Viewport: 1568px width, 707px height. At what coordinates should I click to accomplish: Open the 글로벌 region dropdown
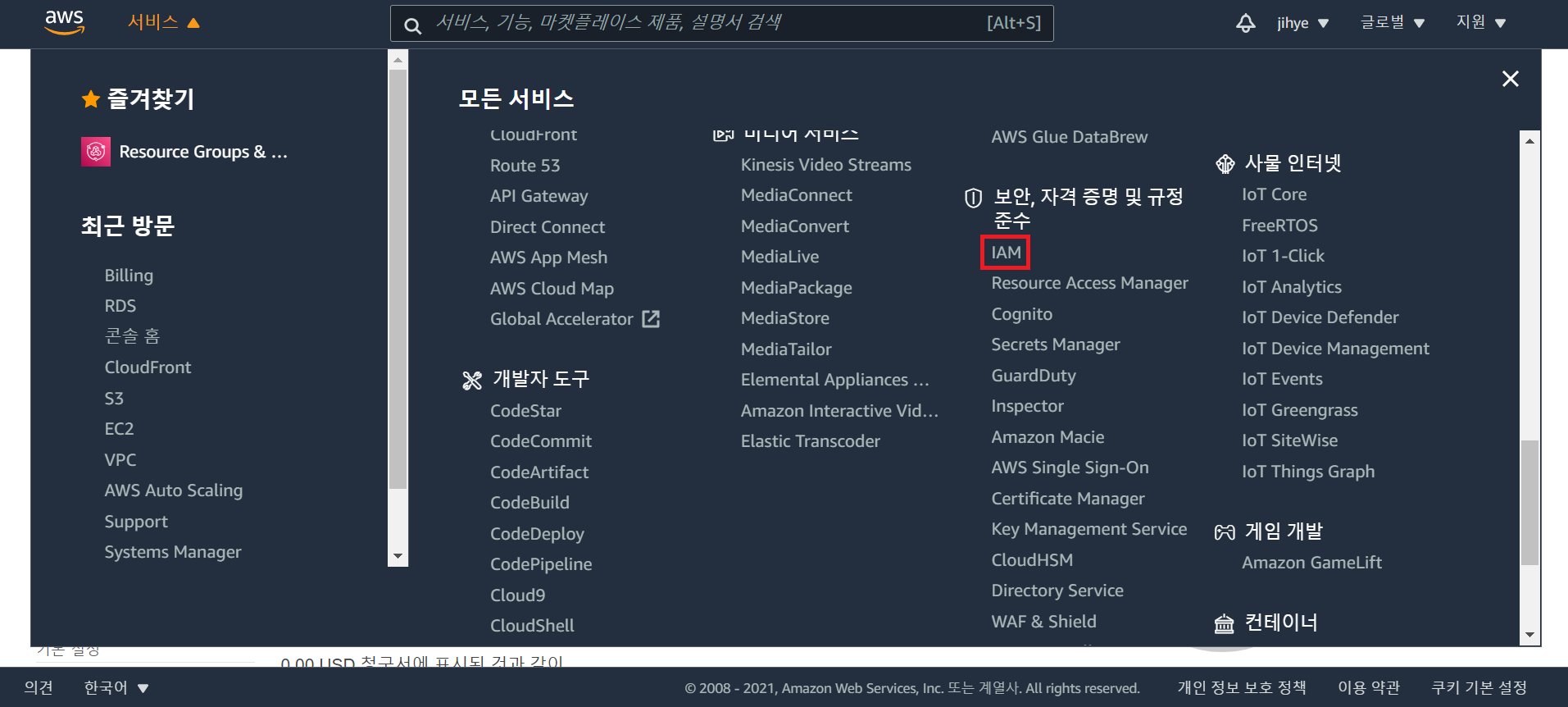pos(1393,22)
